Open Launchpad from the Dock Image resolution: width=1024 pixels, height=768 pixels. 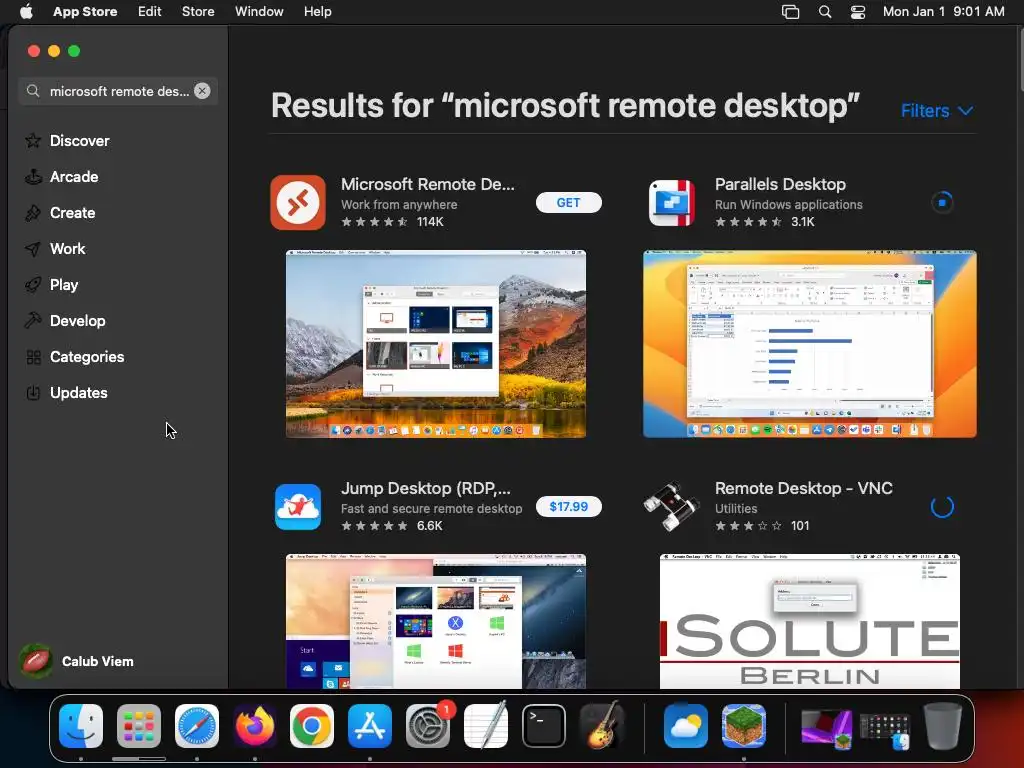coord(138,726)
